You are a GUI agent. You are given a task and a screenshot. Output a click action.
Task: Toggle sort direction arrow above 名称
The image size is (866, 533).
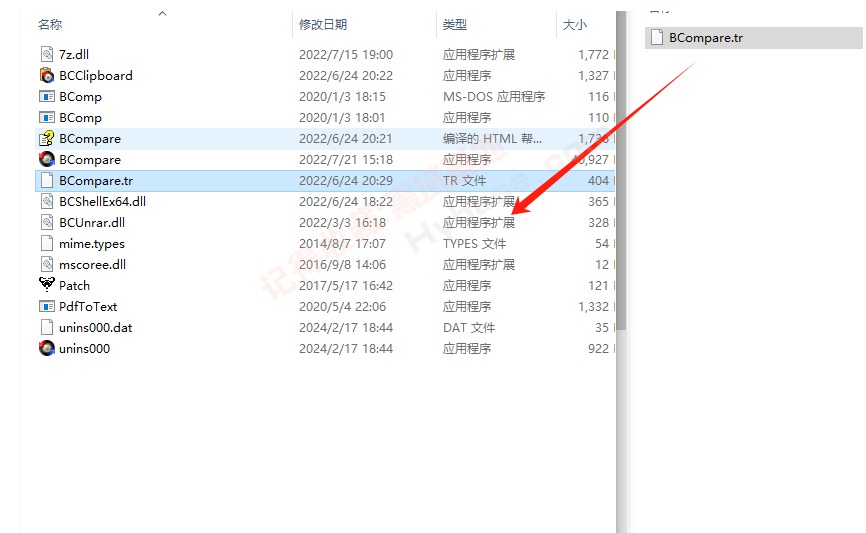(162, 14)
